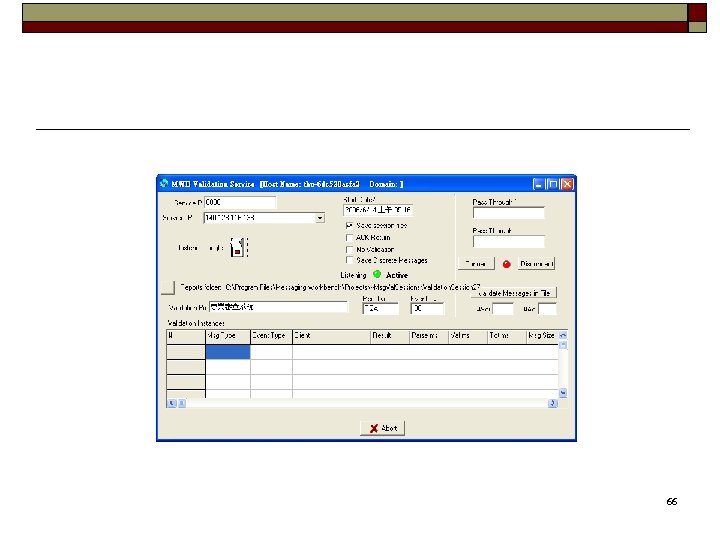This screenshot has width=720, height=540.
Task: Click the Service Port input field
Action: (240, 202)
